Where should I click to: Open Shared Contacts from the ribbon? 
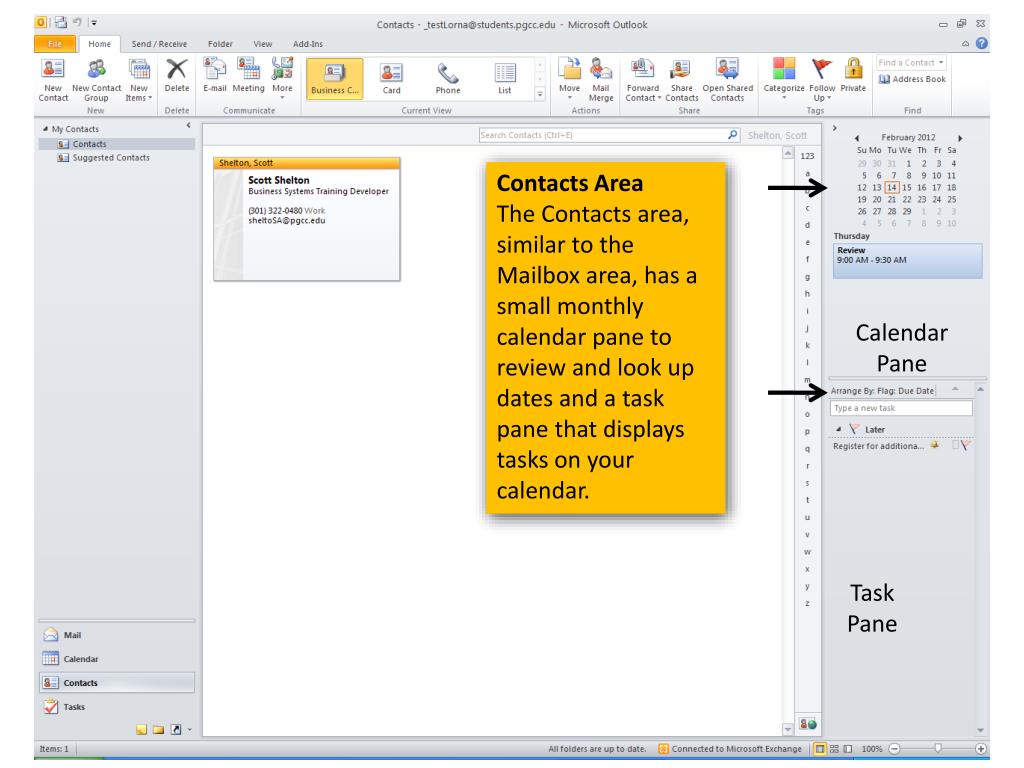click(x=728, y=80)
